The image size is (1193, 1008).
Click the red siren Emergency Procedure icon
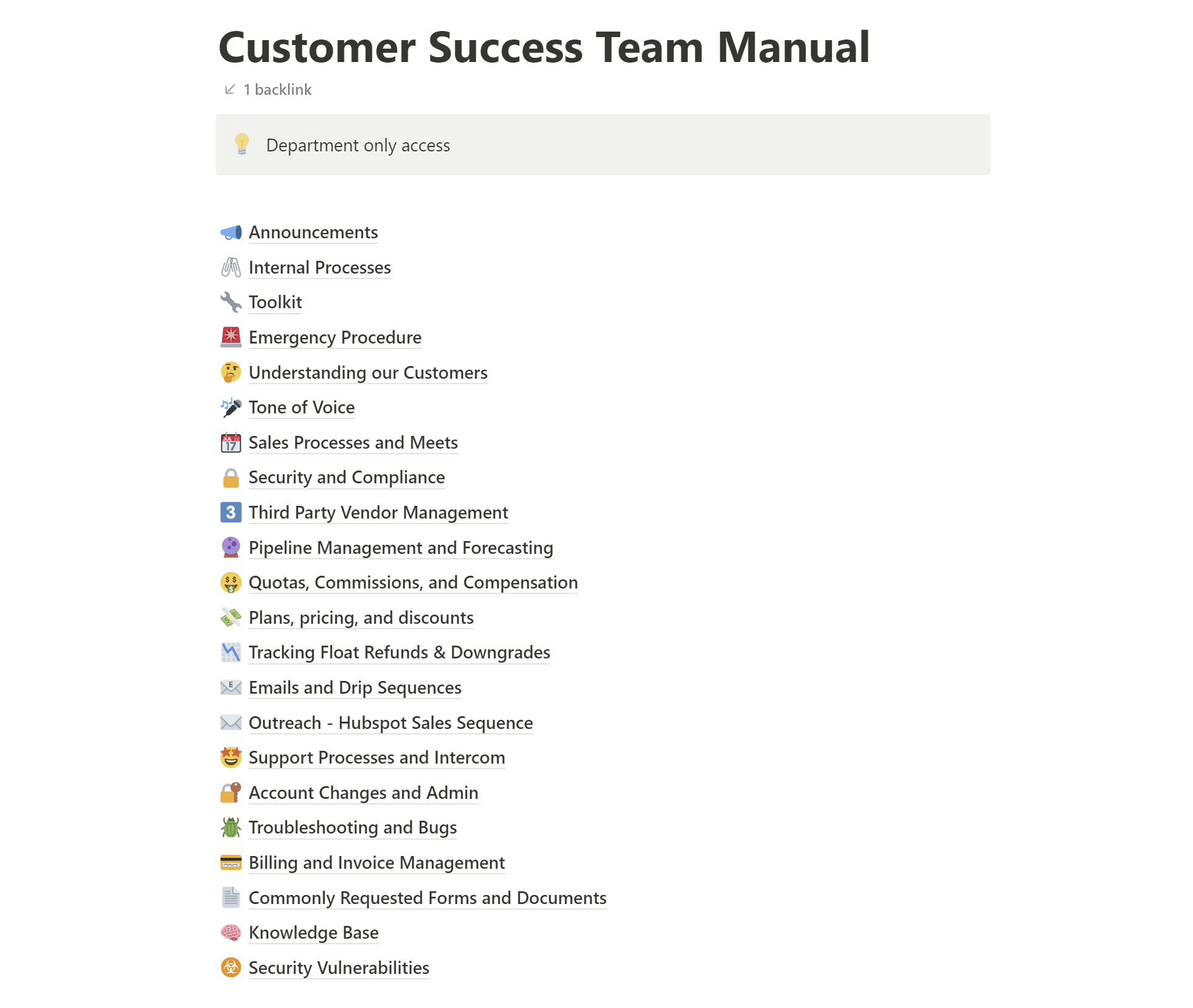tap(230, 337)
